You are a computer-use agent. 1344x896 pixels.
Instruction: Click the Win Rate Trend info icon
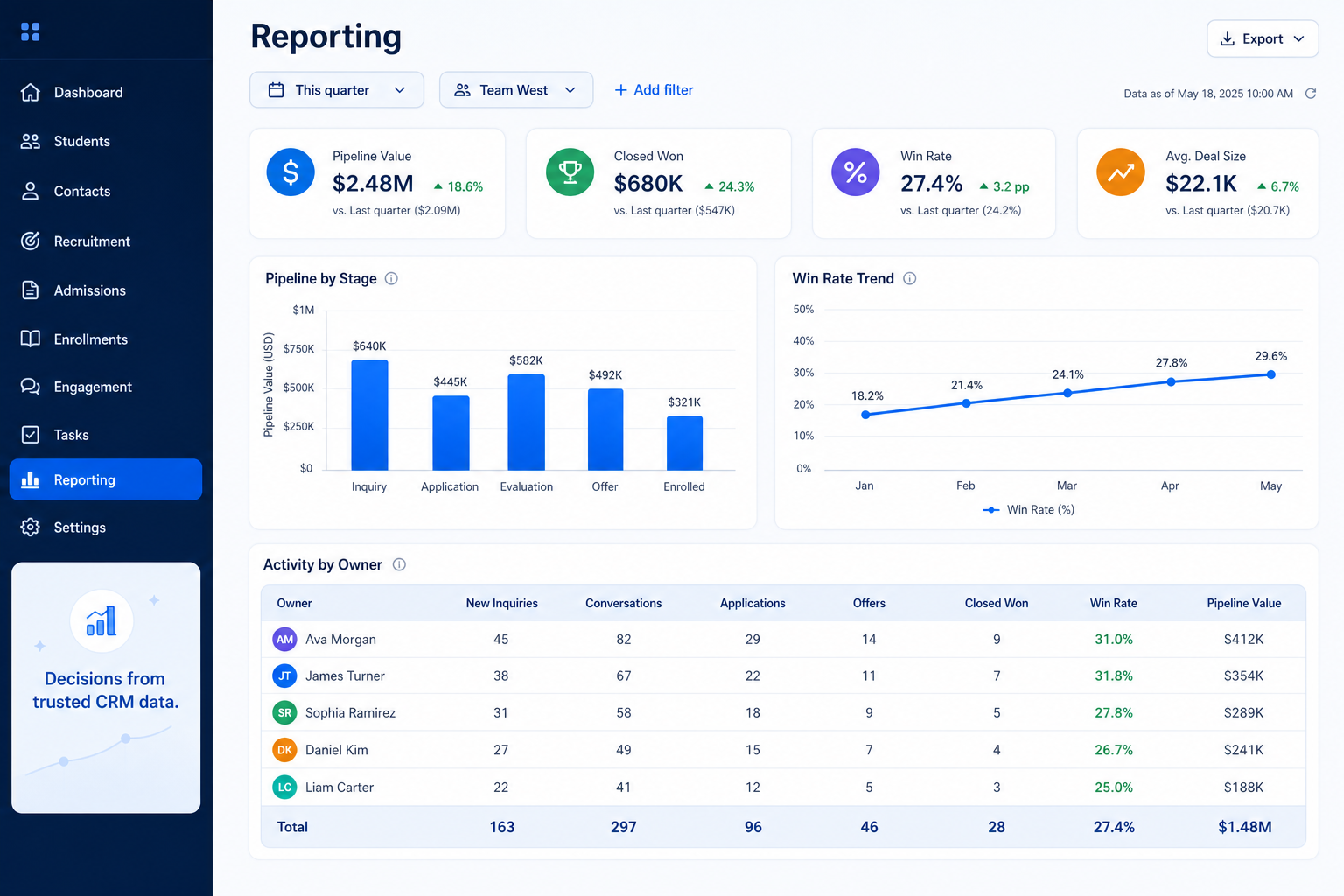click(x=910, y=278)
